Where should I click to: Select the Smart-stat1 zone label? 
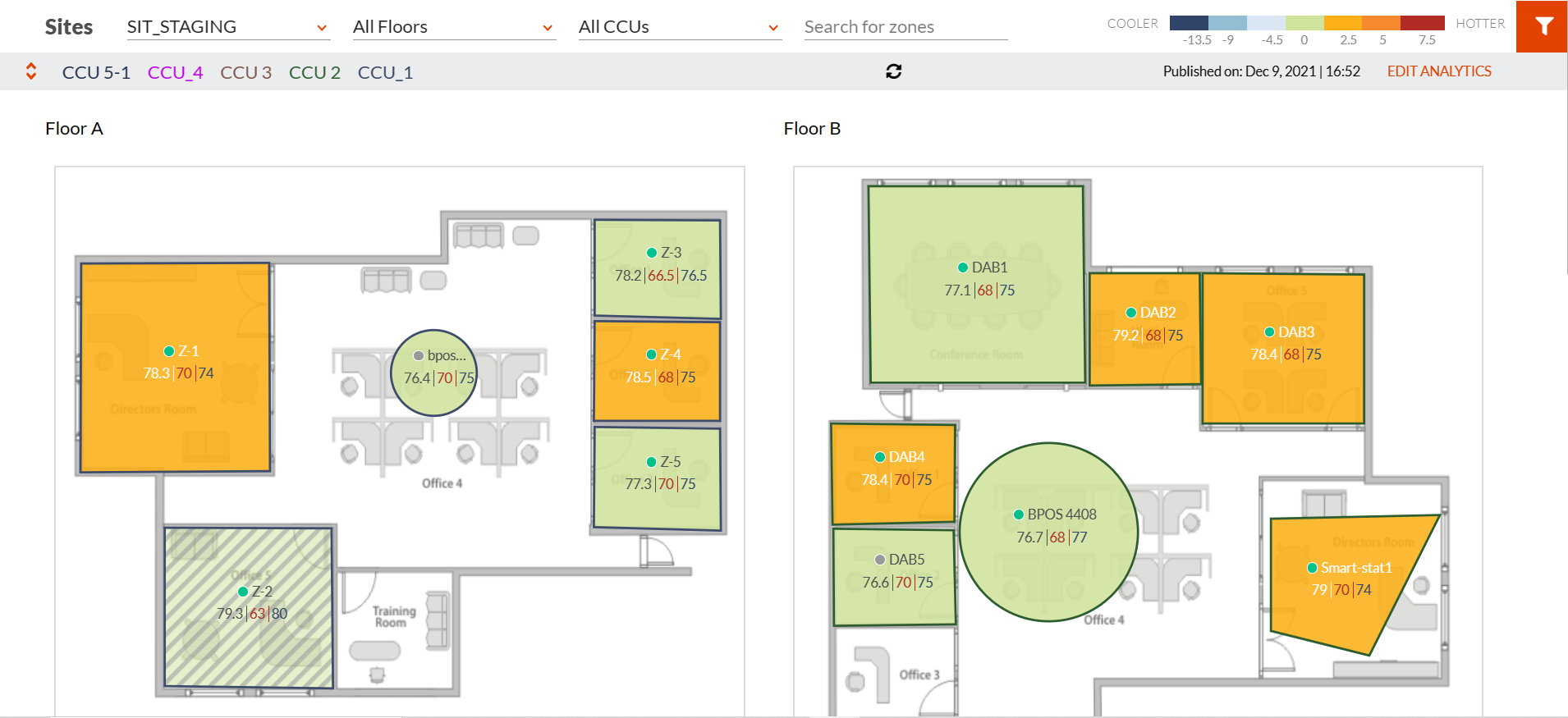pyautogui.click(x=1356, y=568)
